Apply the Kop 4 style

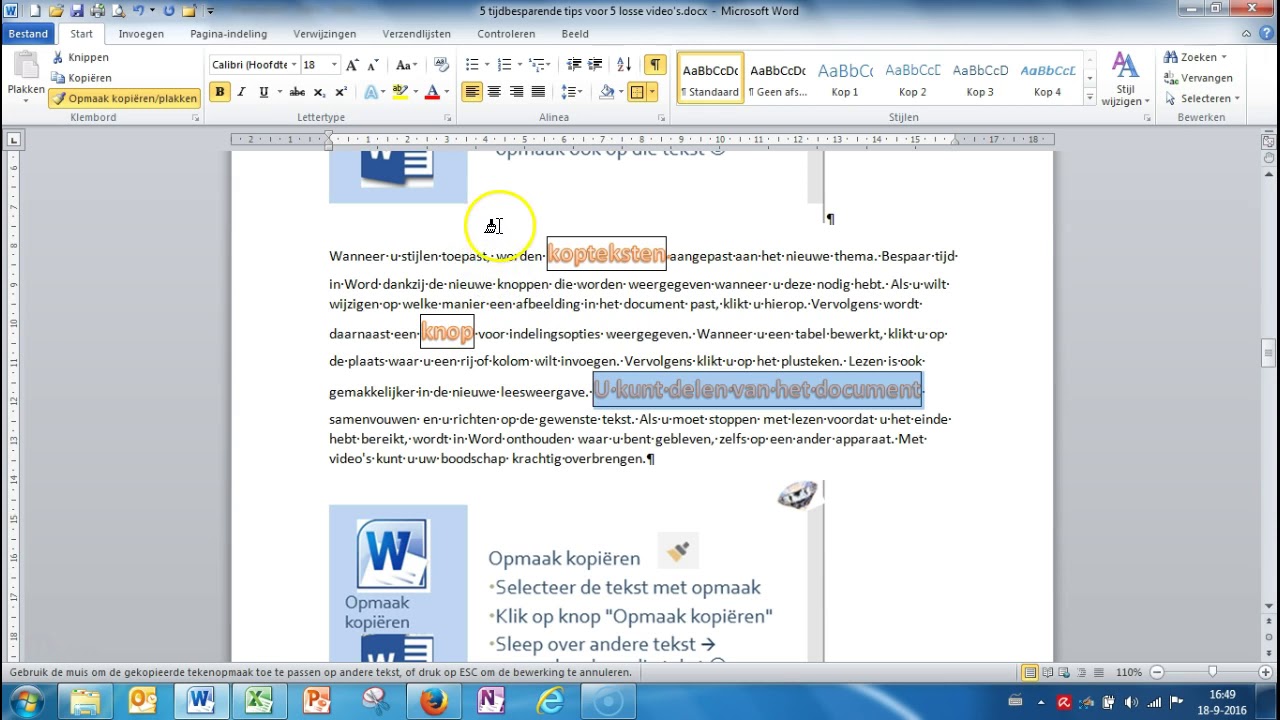[1047, 79]
